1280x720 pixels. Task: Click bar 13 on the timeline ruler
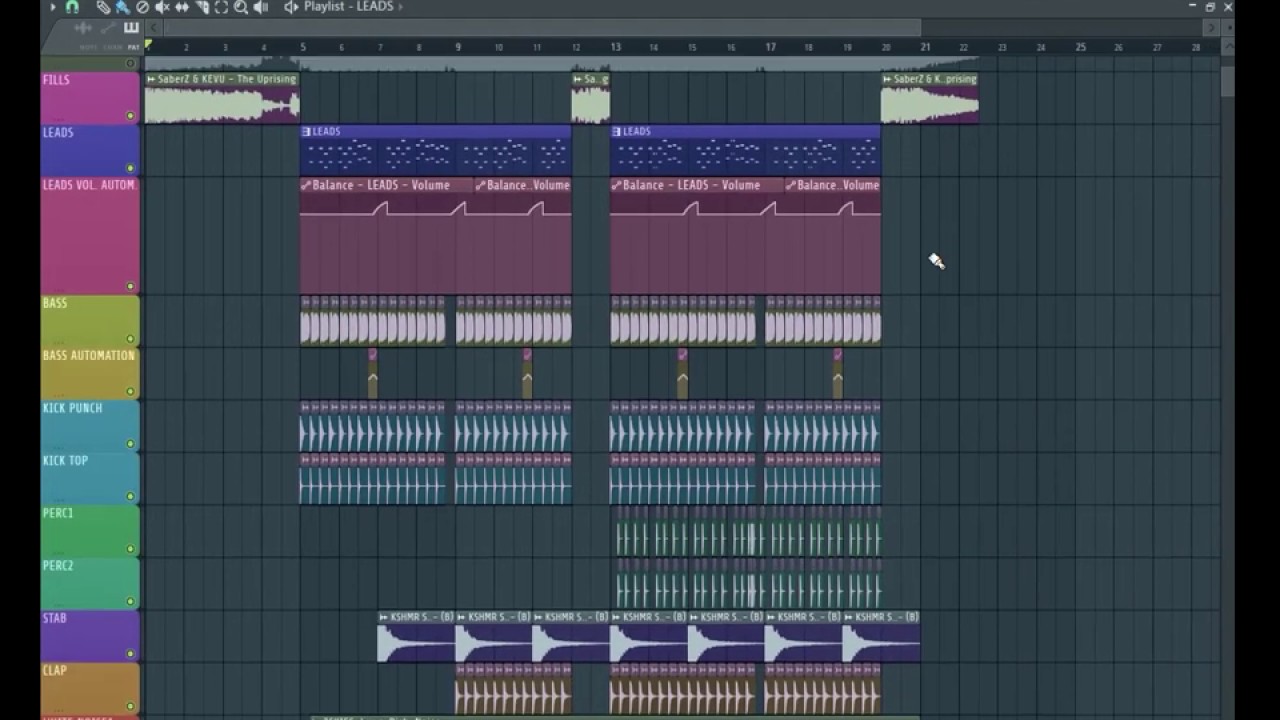tap(615, 47)
